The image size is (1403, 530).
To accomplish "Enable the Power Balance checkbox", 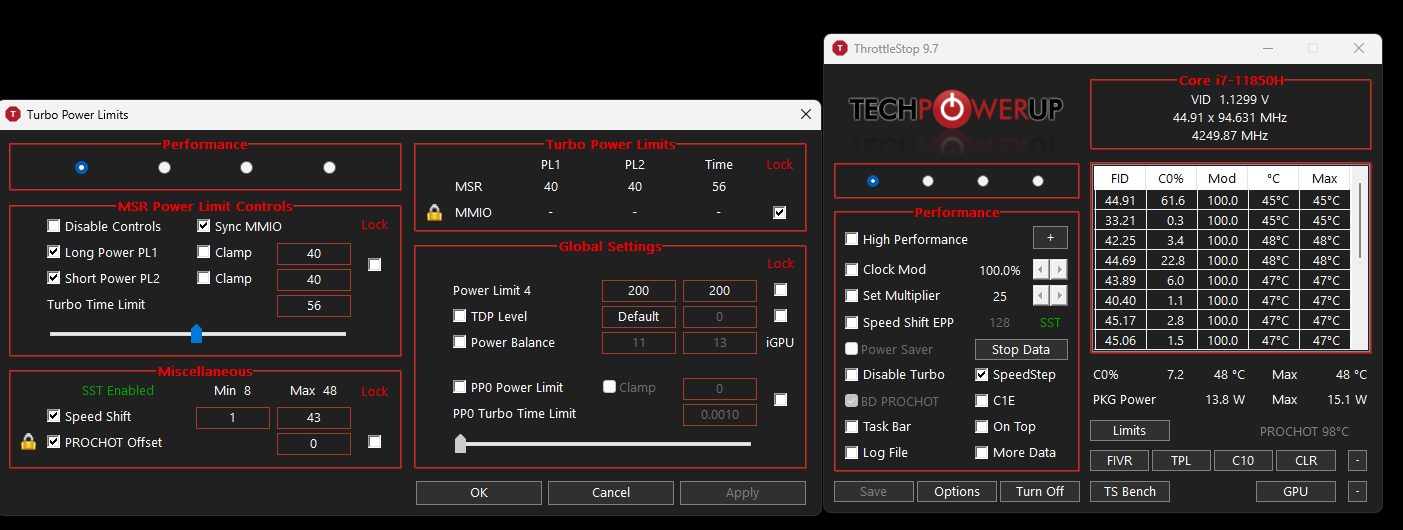I will point(460,342).
